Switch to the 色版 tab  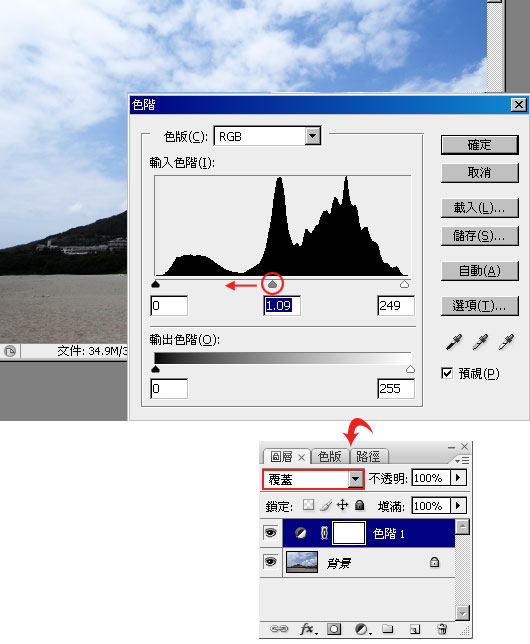pos(330,457)
